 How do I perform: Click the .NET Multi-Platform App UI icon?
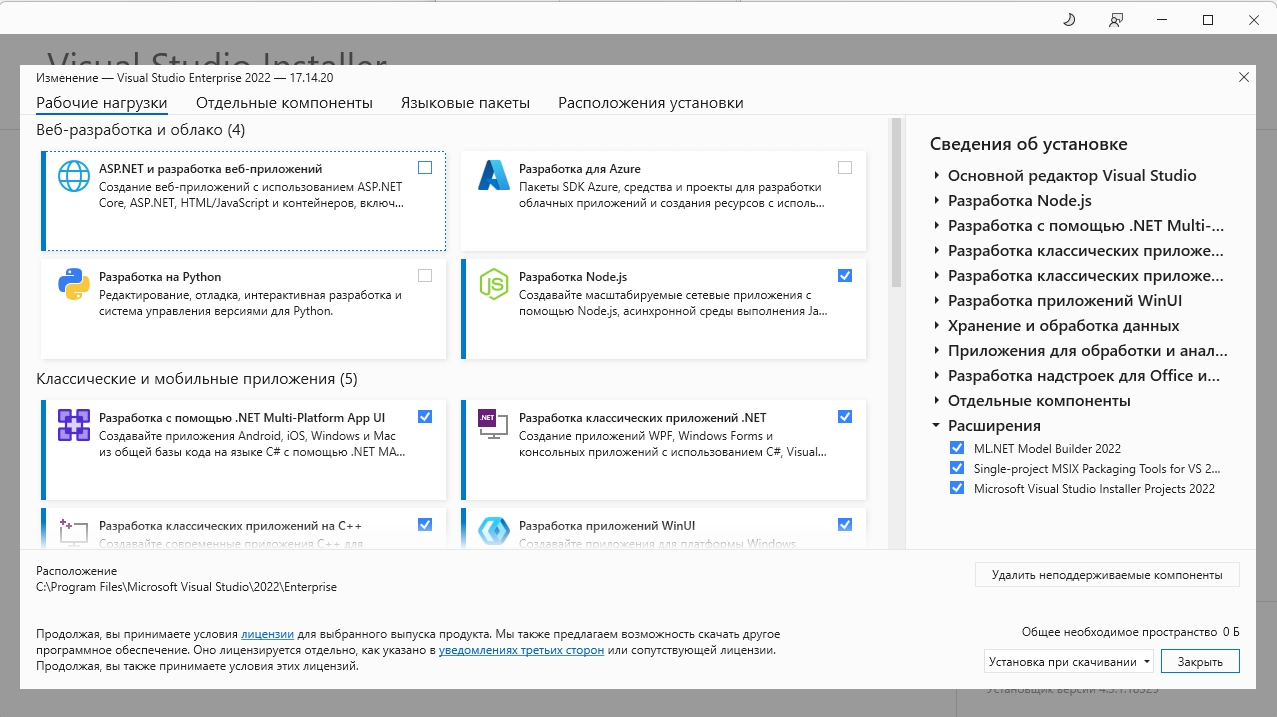coord(74,425)
